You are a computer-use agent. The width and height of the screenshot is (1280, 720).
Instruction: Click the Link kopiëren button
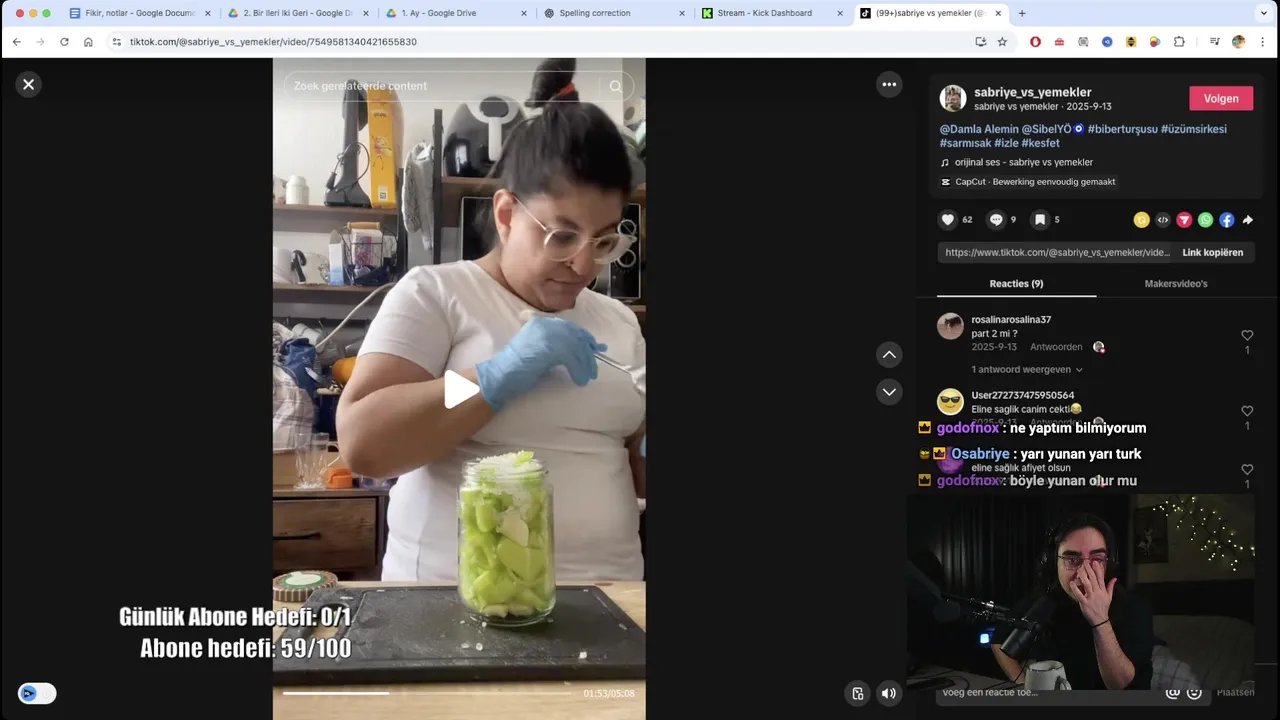(1212, 253)
